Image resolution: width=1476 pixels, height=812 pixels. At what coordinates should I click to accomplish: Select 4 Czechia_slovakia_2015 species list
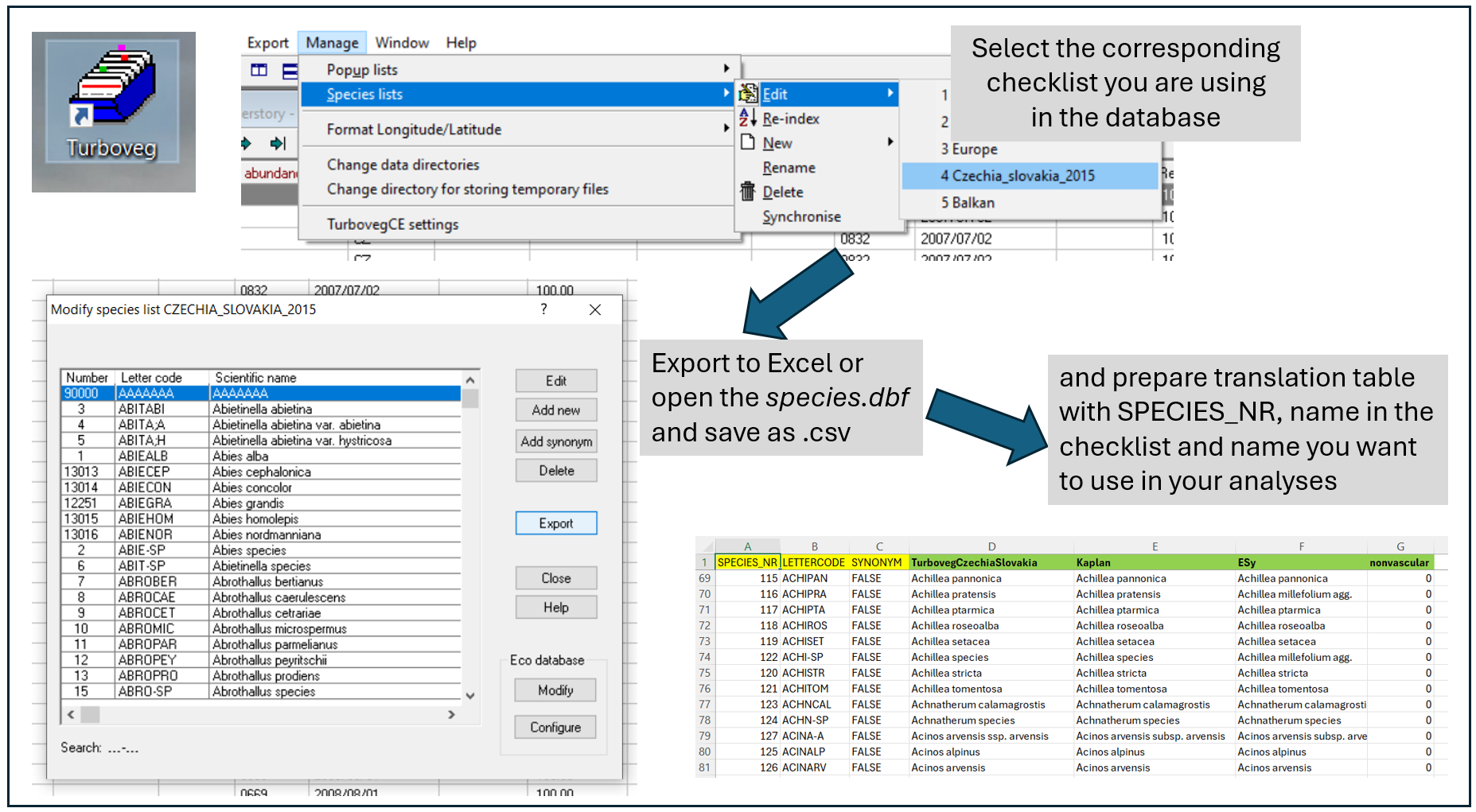tap(1018, 176)
